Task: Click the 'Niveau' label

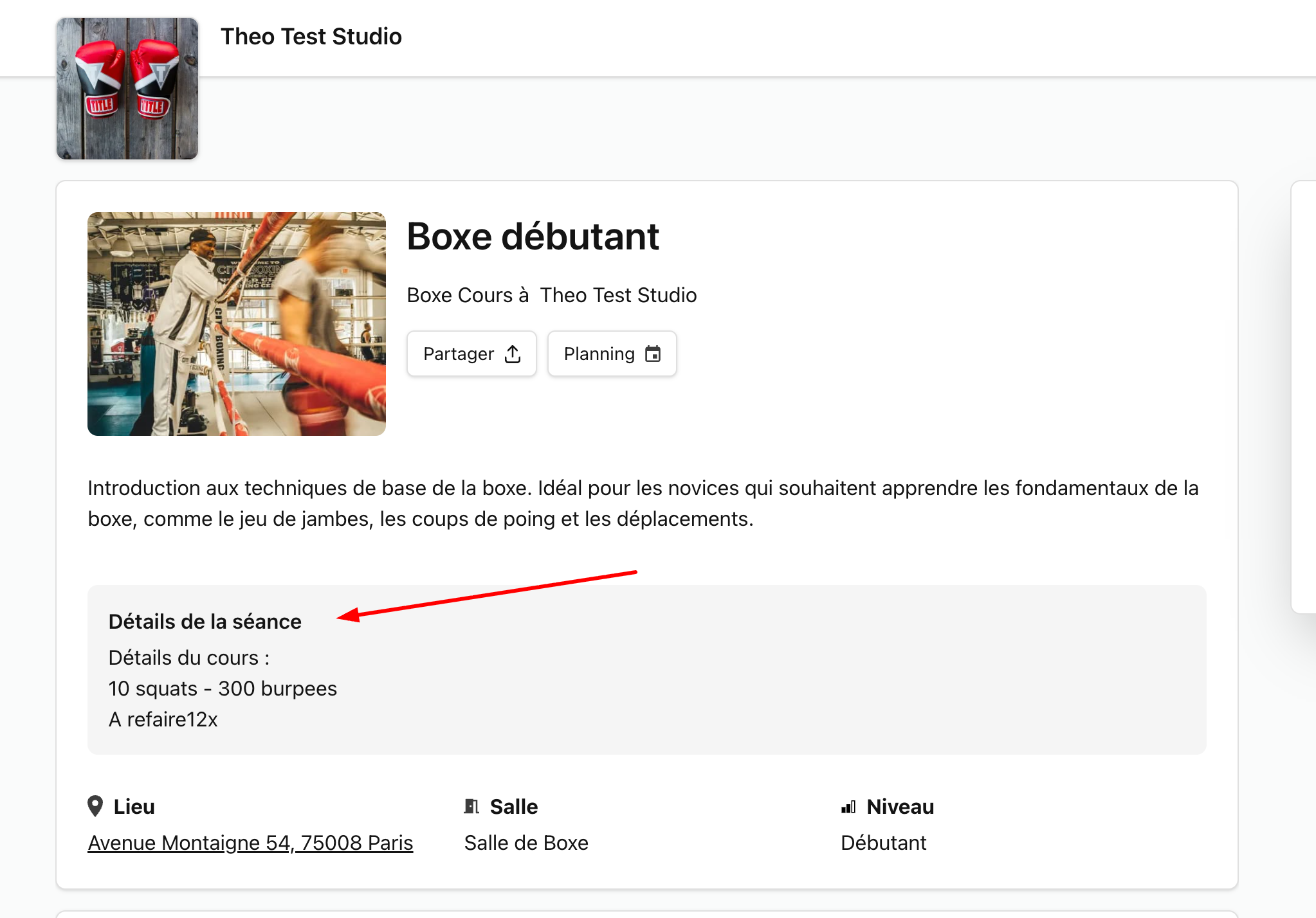Action: (900, 806)
